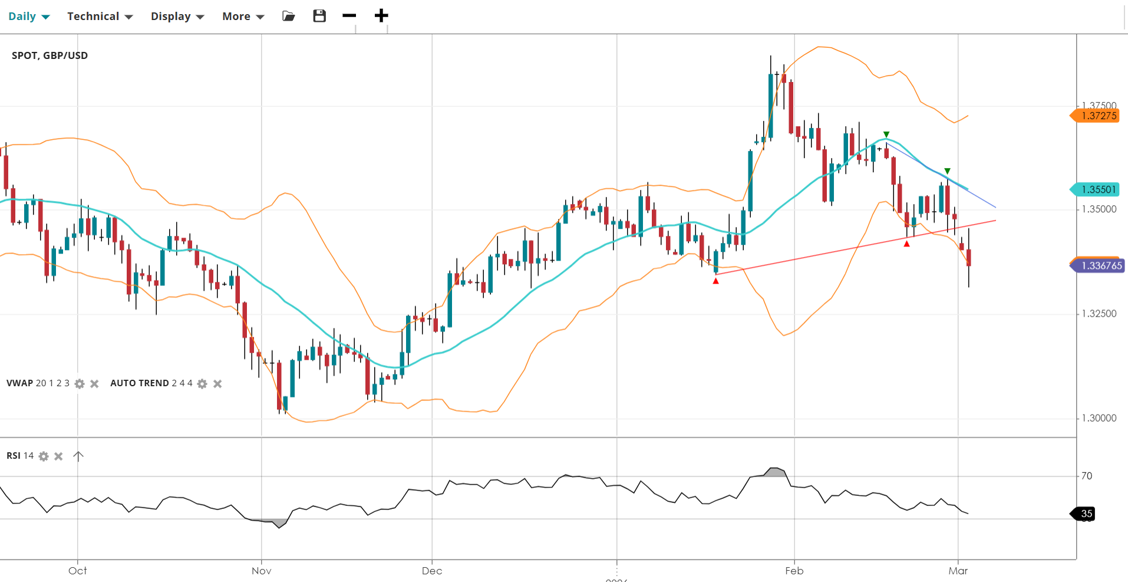Open saved chart with folder icon
Screen dimensions: 1128x582
[289, 16]
